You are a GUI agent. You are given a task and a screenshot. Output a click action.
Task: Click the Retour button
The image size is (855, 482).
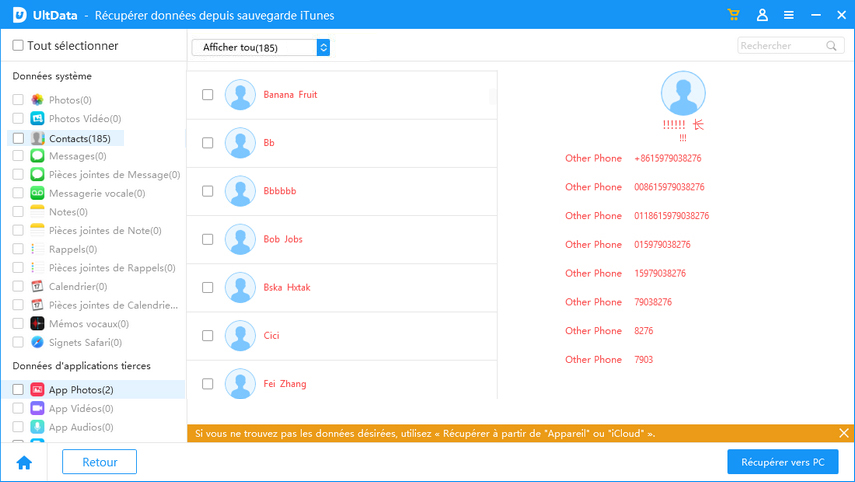(x=99, y=462)
